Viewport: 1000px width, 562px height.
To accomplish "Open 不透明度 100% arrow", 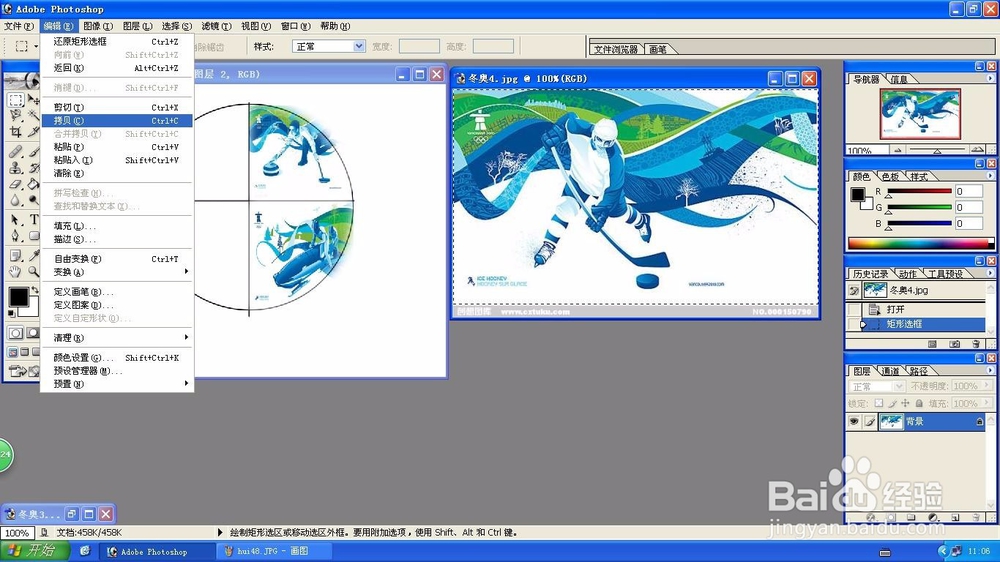I will coord(987,386).
